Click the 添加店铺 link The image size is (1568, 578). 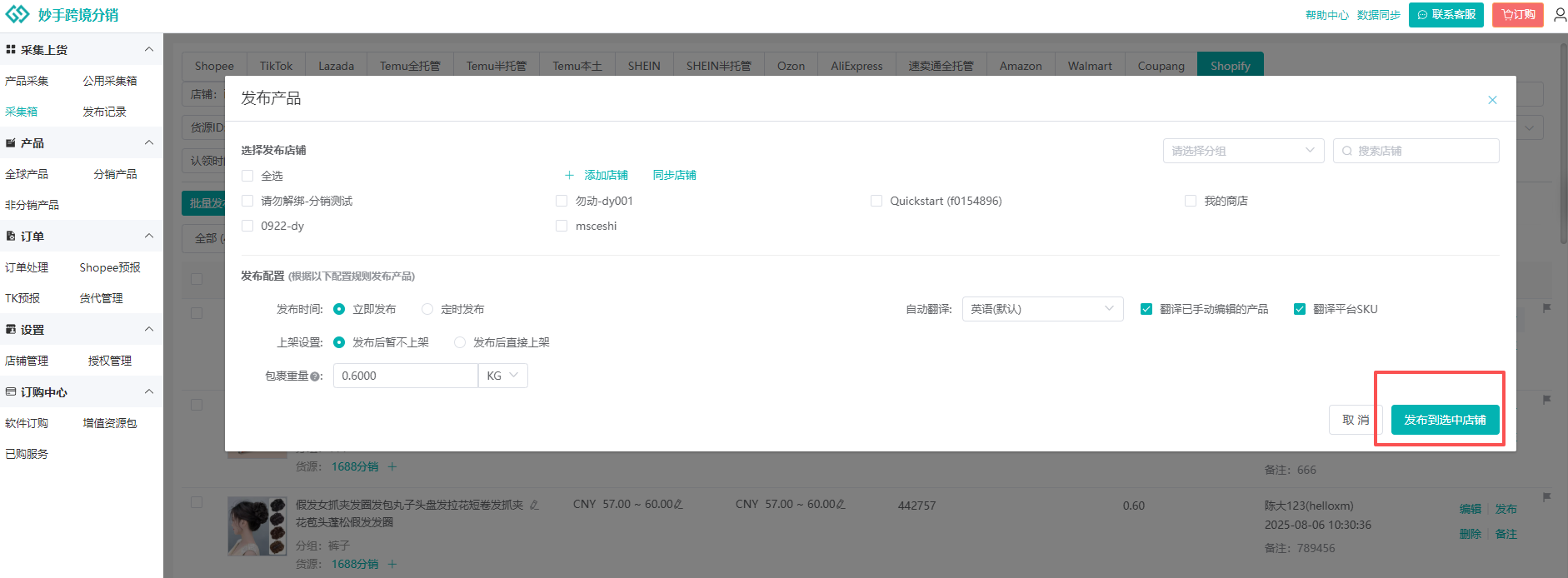tap(606, 175)
